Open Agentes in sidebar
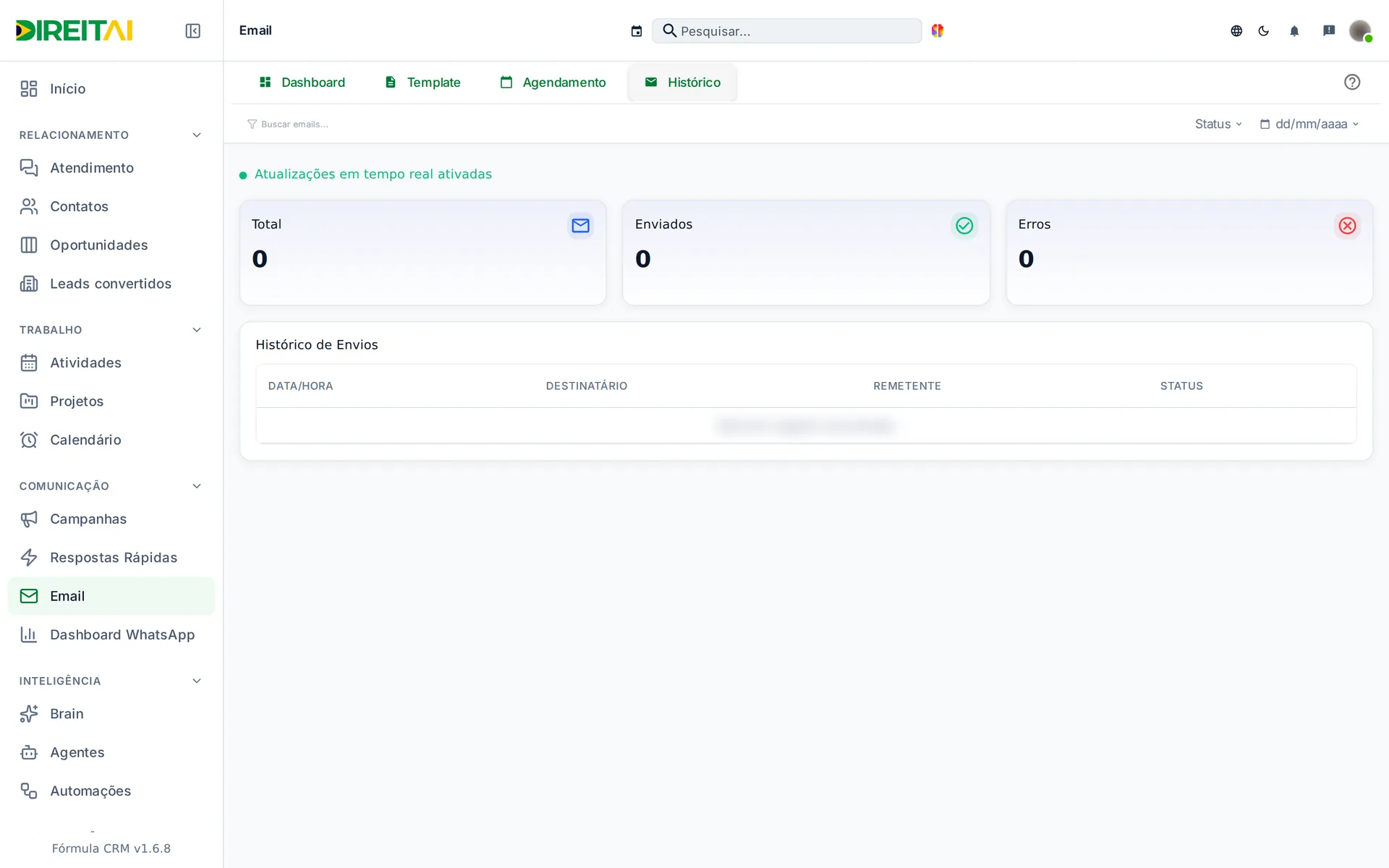Viewport: 1389px width, 868px height. (x=111, y=752)
